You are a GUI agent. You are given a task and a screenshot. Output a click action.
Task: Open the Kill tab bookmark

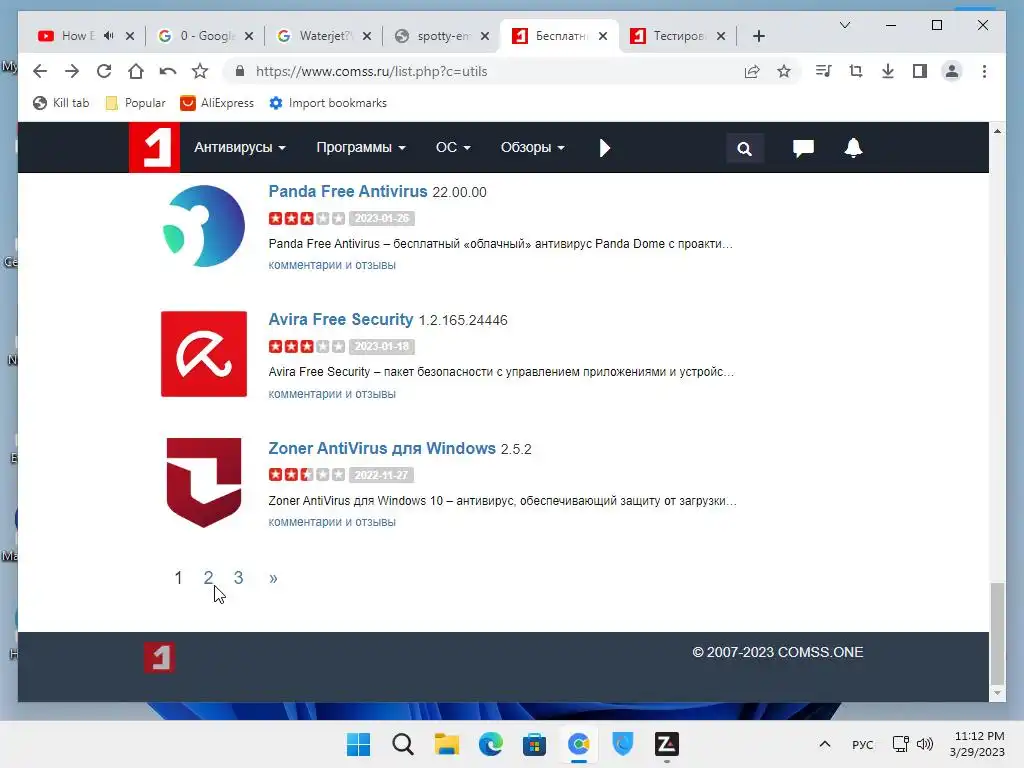(x=61, y=103)
